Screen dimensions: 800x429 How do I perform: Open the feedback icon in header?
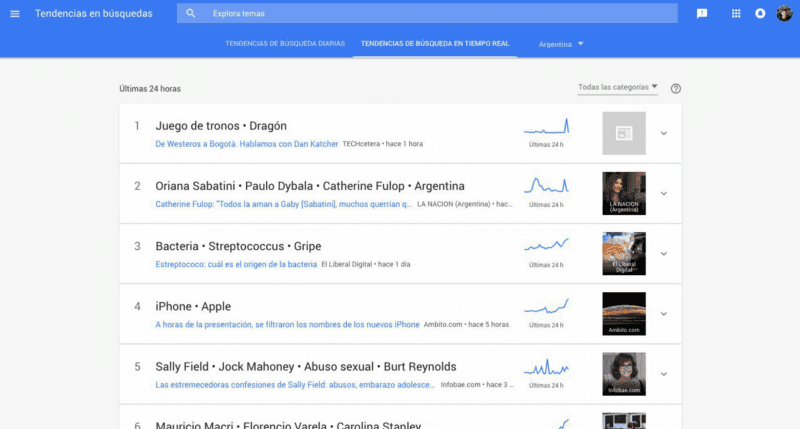[702, 13]
